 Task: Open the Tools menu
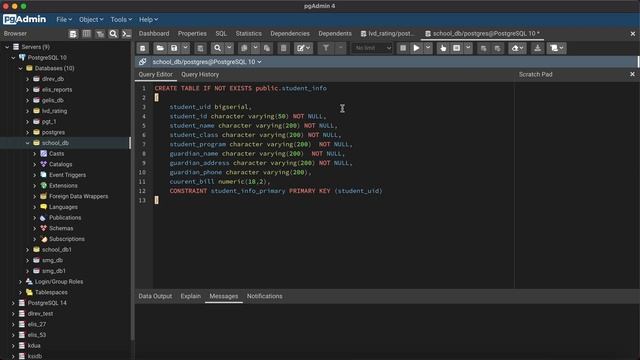tap(121, 20)
